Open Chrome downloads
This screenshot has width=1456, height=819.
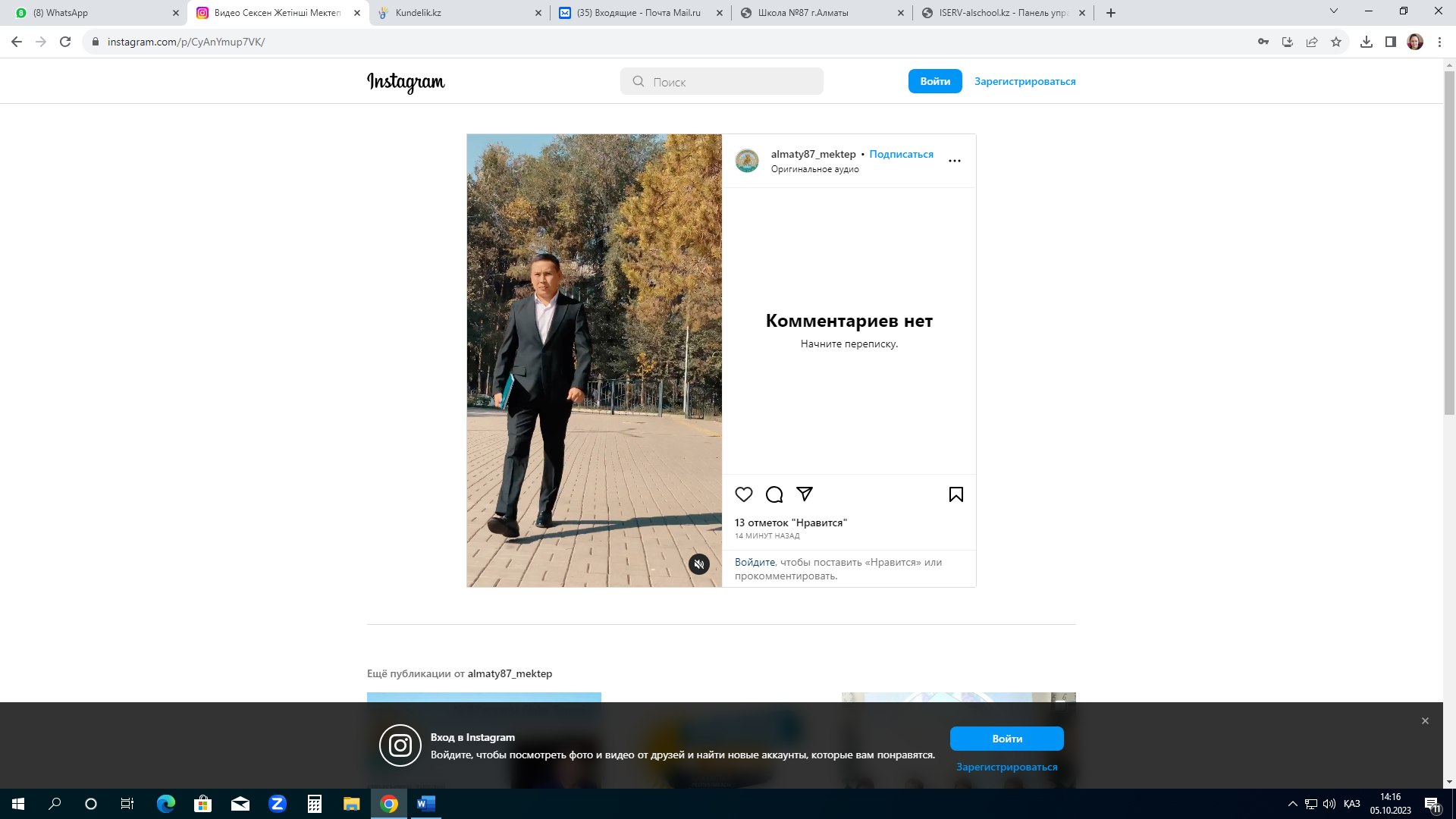(x=1367, y=42)
